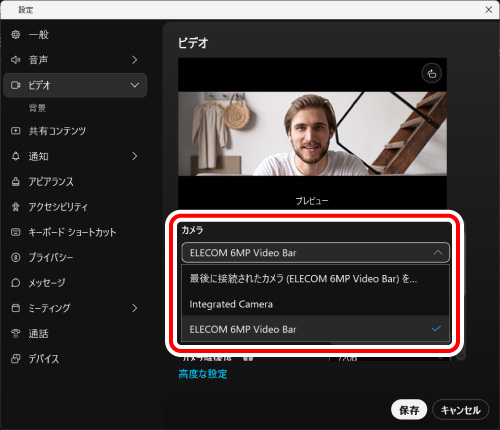Screen dimensions: 500x430
Task: Click the chat bubble icon beside メッセージ
Action: coord(15,283)
